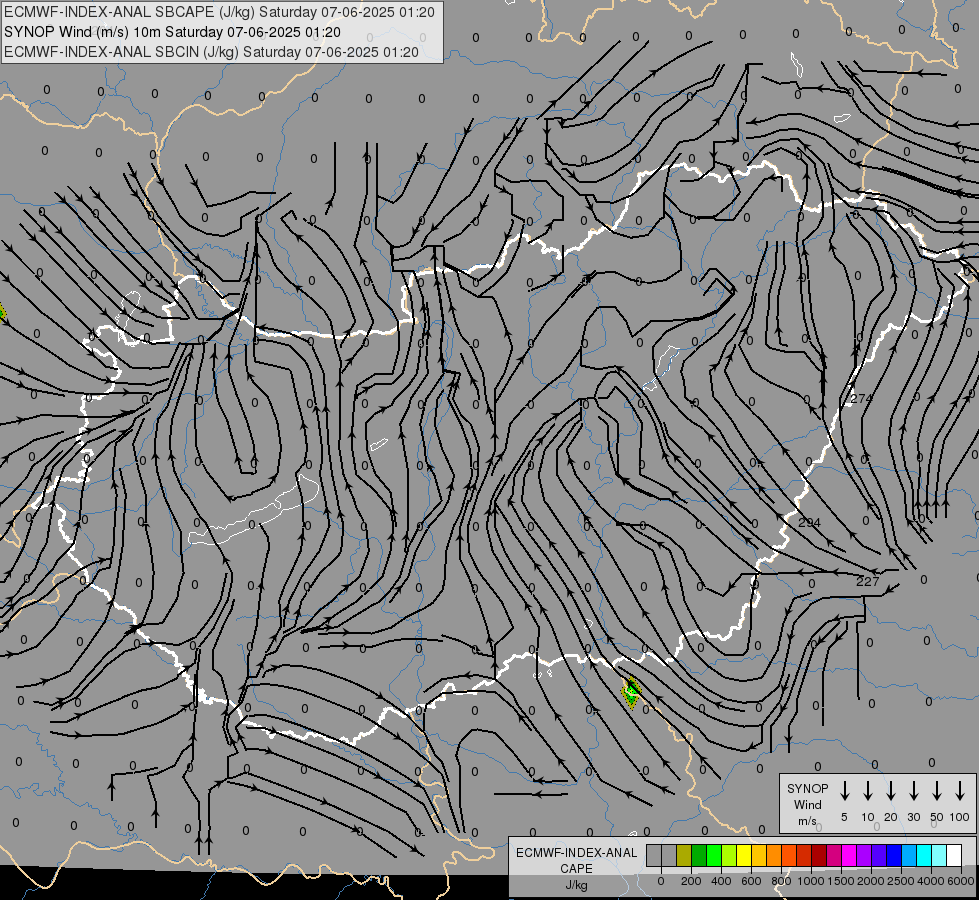Select the magenta swatch after the 1500 tick
Screen dimensions: 979x900
point(849,855)
